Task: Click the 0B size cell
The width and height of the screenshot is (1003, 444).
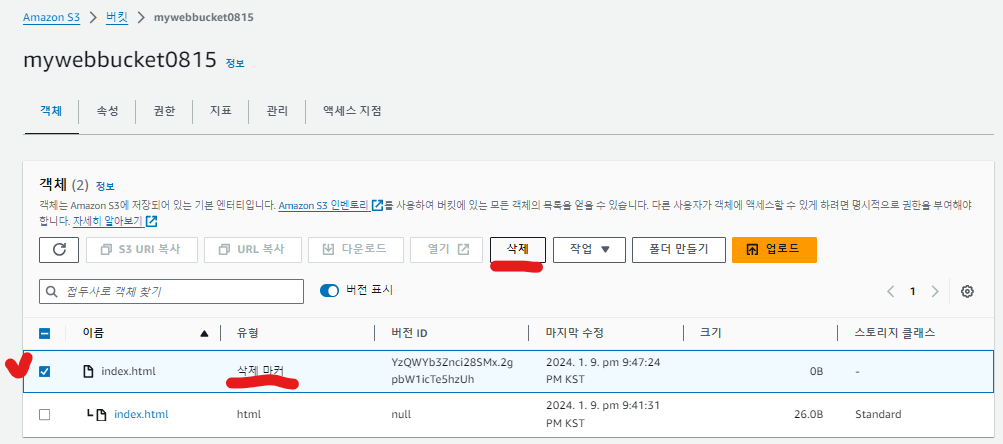Action: 816,371
